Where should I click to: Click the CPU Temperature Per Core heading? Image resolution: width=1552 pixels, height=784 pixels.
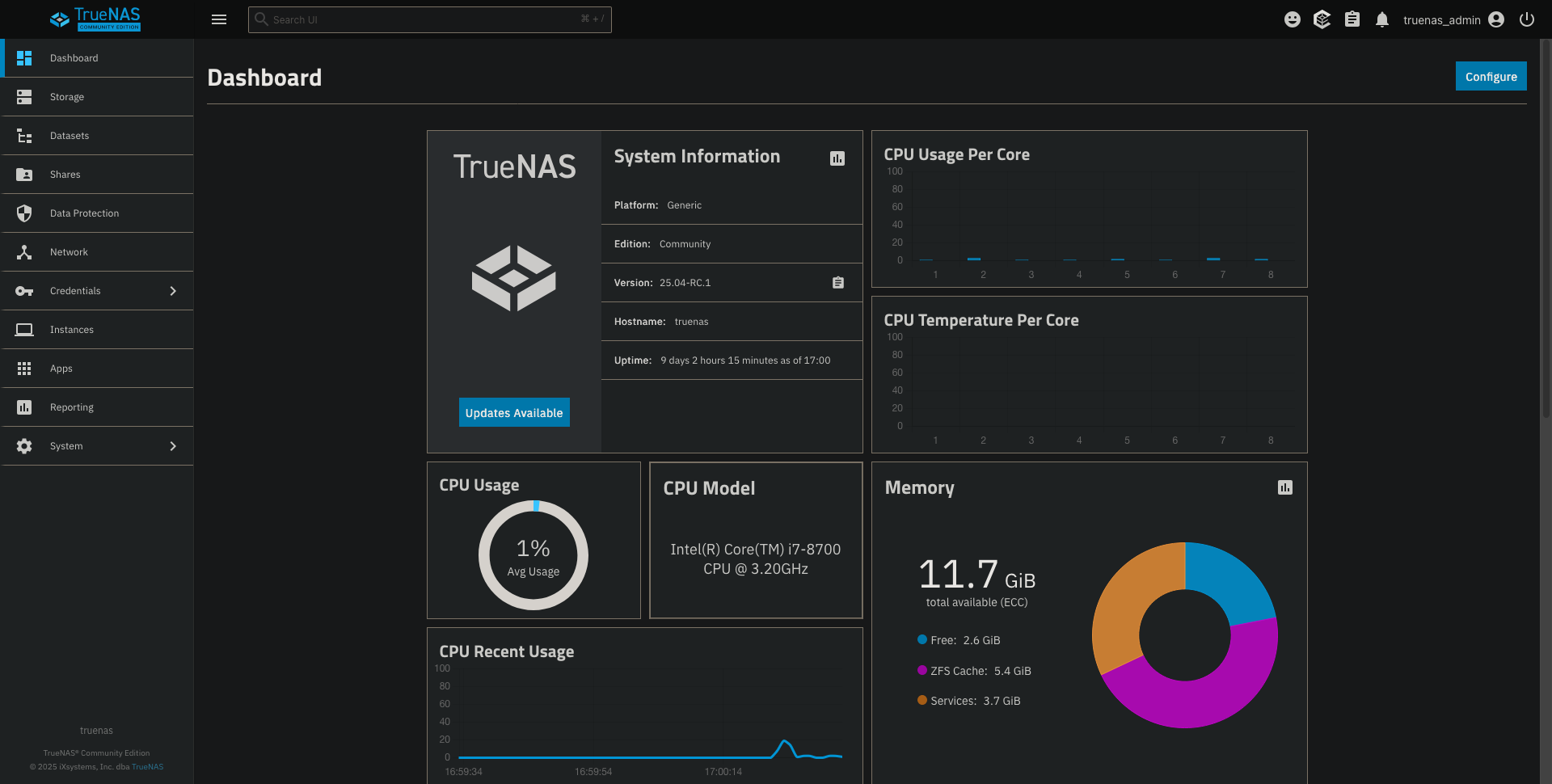(x=981, y=320)
